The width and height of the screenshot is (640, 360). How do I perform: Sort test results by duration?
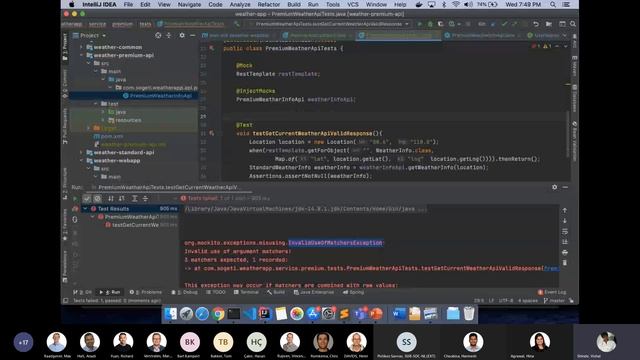click(122, 199)
